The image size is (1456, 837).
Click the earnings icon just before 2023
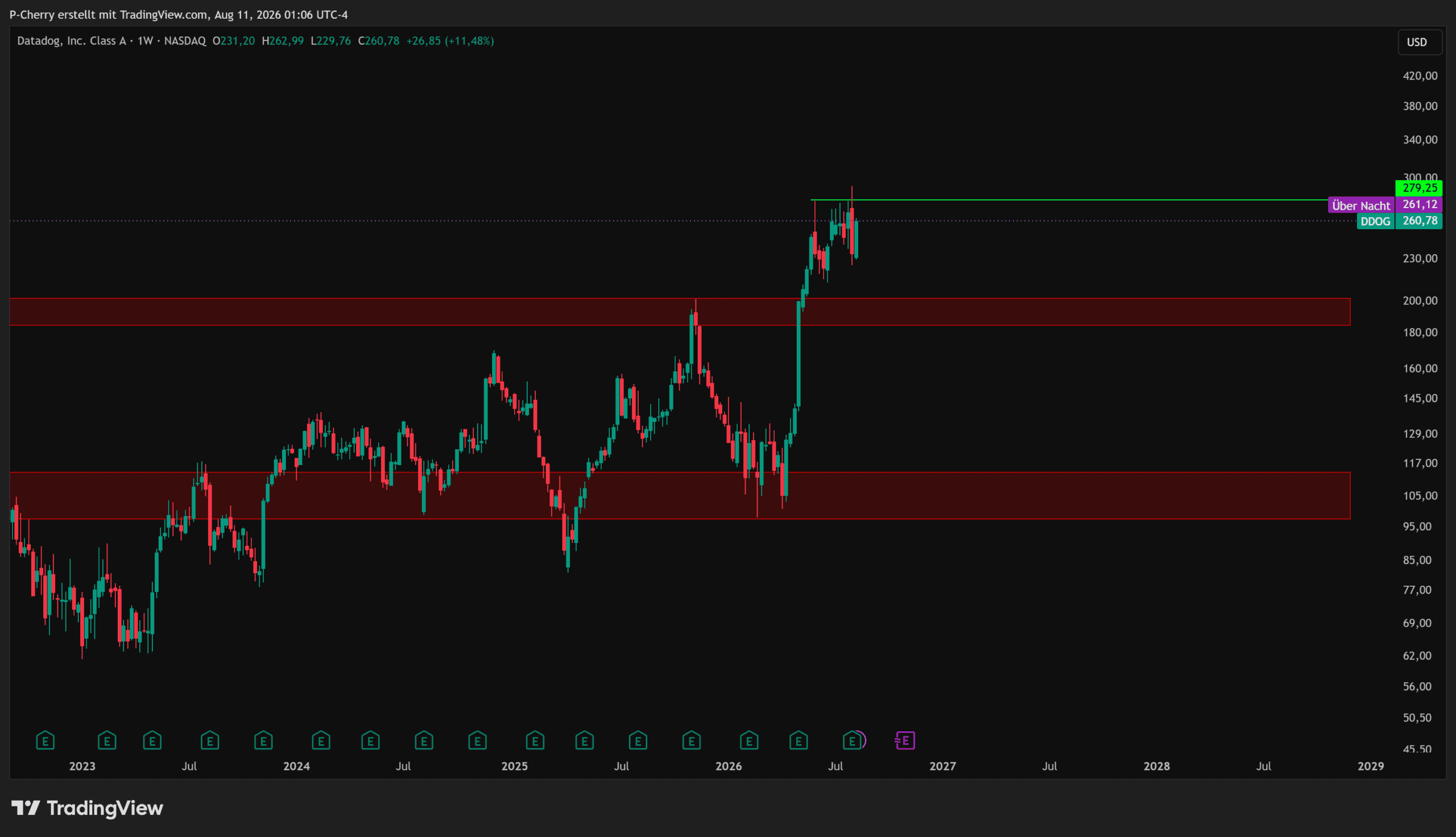[45, 740]
